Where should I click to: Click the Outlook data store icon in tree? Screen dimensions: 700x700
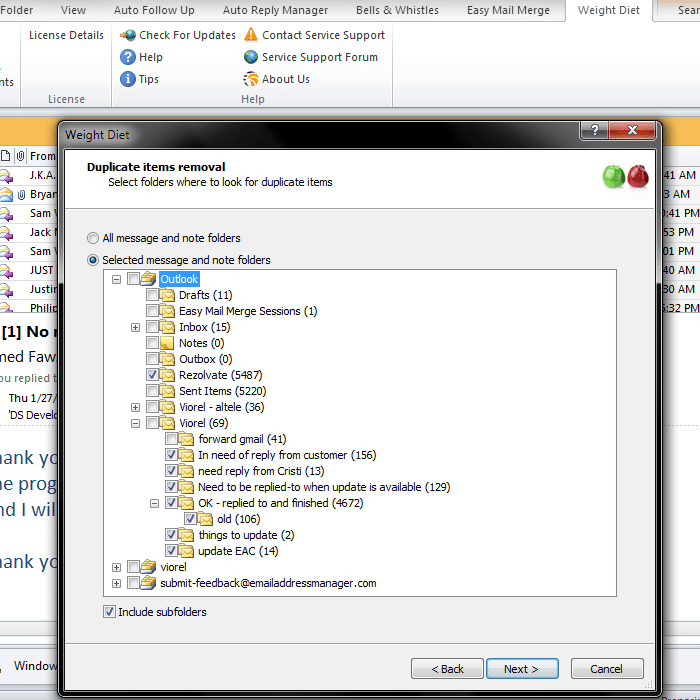pos(148,279)
